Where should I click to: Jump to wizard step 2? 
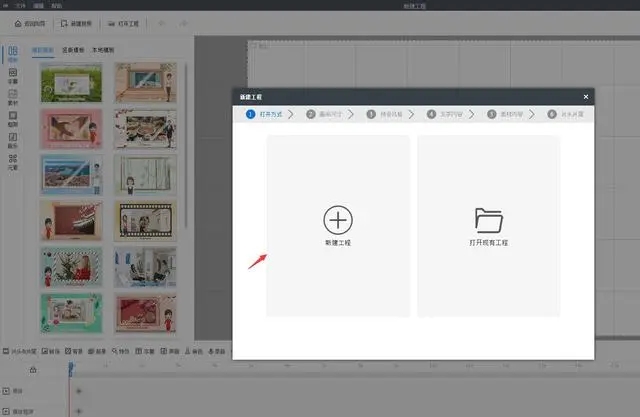click(324, 114)
